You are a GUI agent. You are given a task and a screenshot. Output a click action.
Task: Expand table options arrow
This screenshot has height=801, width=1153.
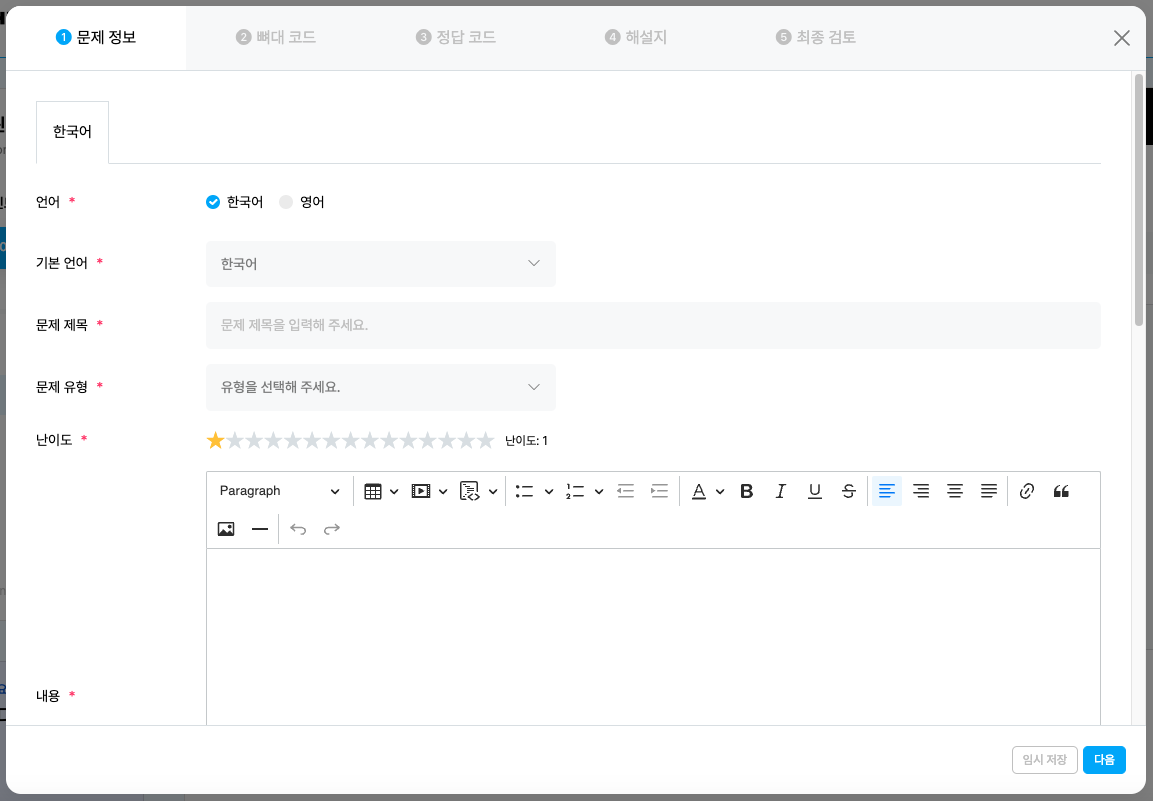pyautogui.click(x=394, y=491)
